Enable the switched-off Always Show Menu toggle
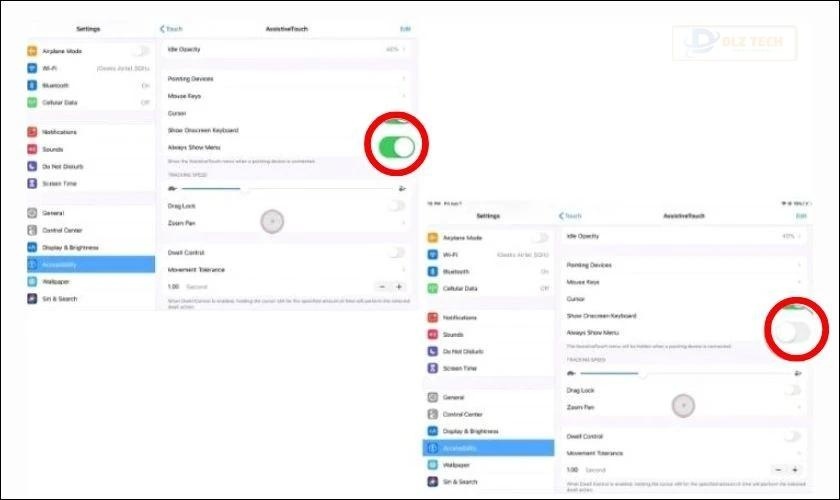 pyautogui.click(x=795, y=333)
